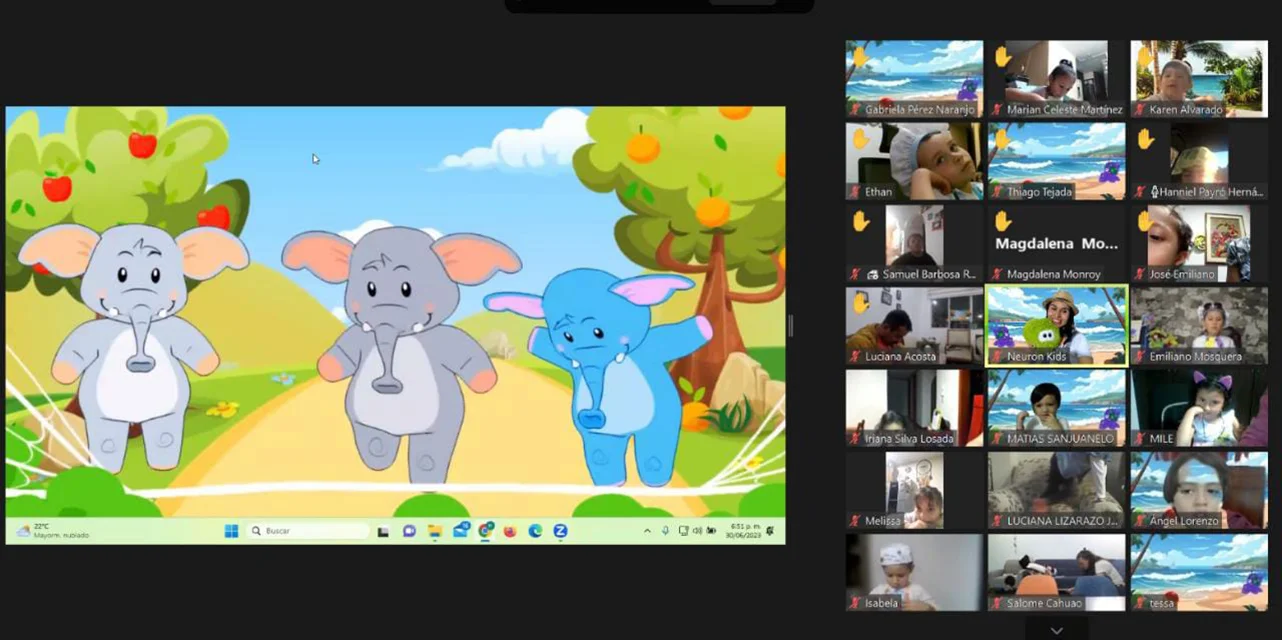Select the MATIAS SANJUANELO video tile
Image resolution: width=1282 pixels, height=640 pixels.
[1056, 407]
